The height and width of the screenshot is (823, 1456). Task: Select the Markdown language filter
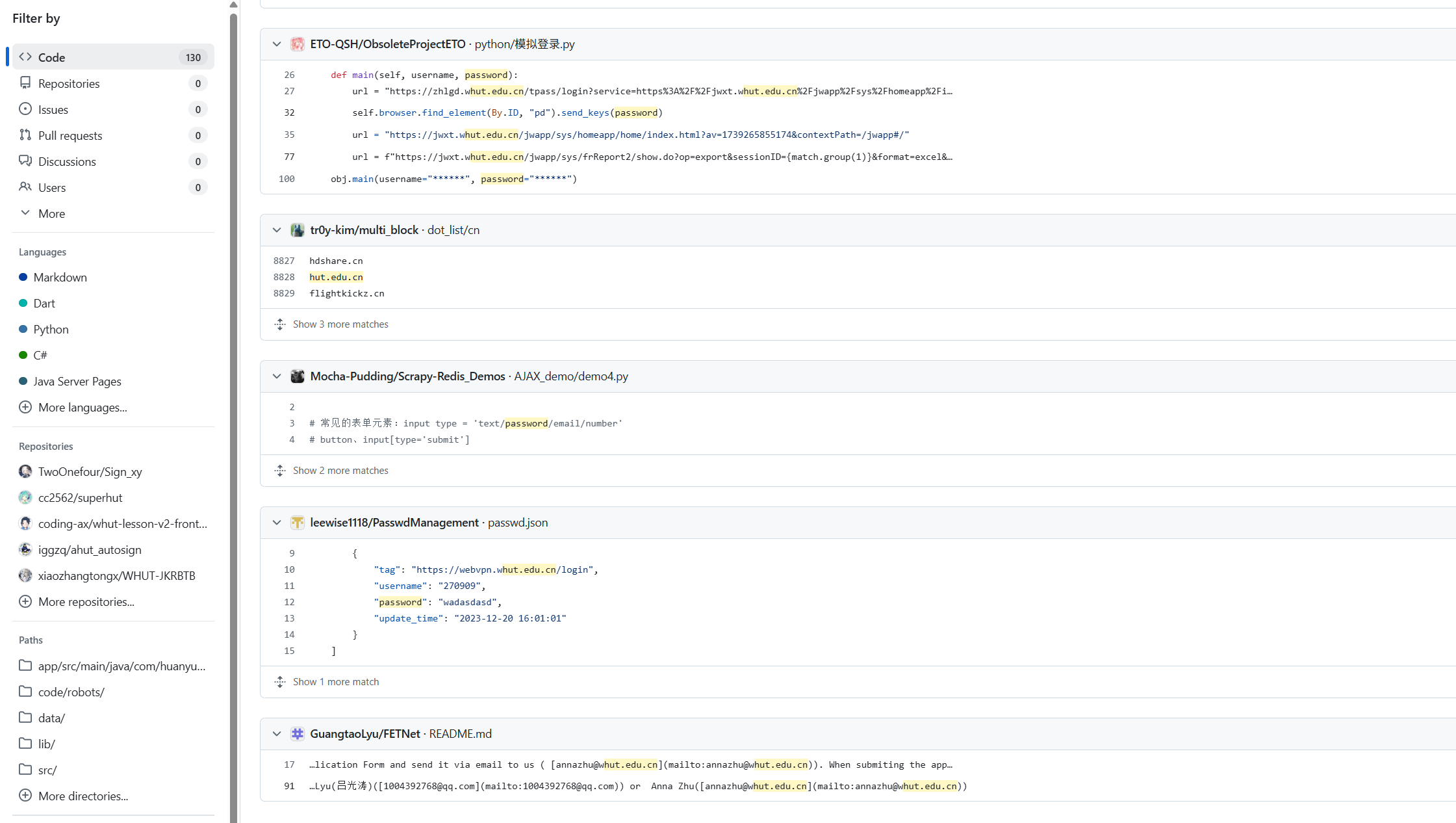tap(60, 278)
